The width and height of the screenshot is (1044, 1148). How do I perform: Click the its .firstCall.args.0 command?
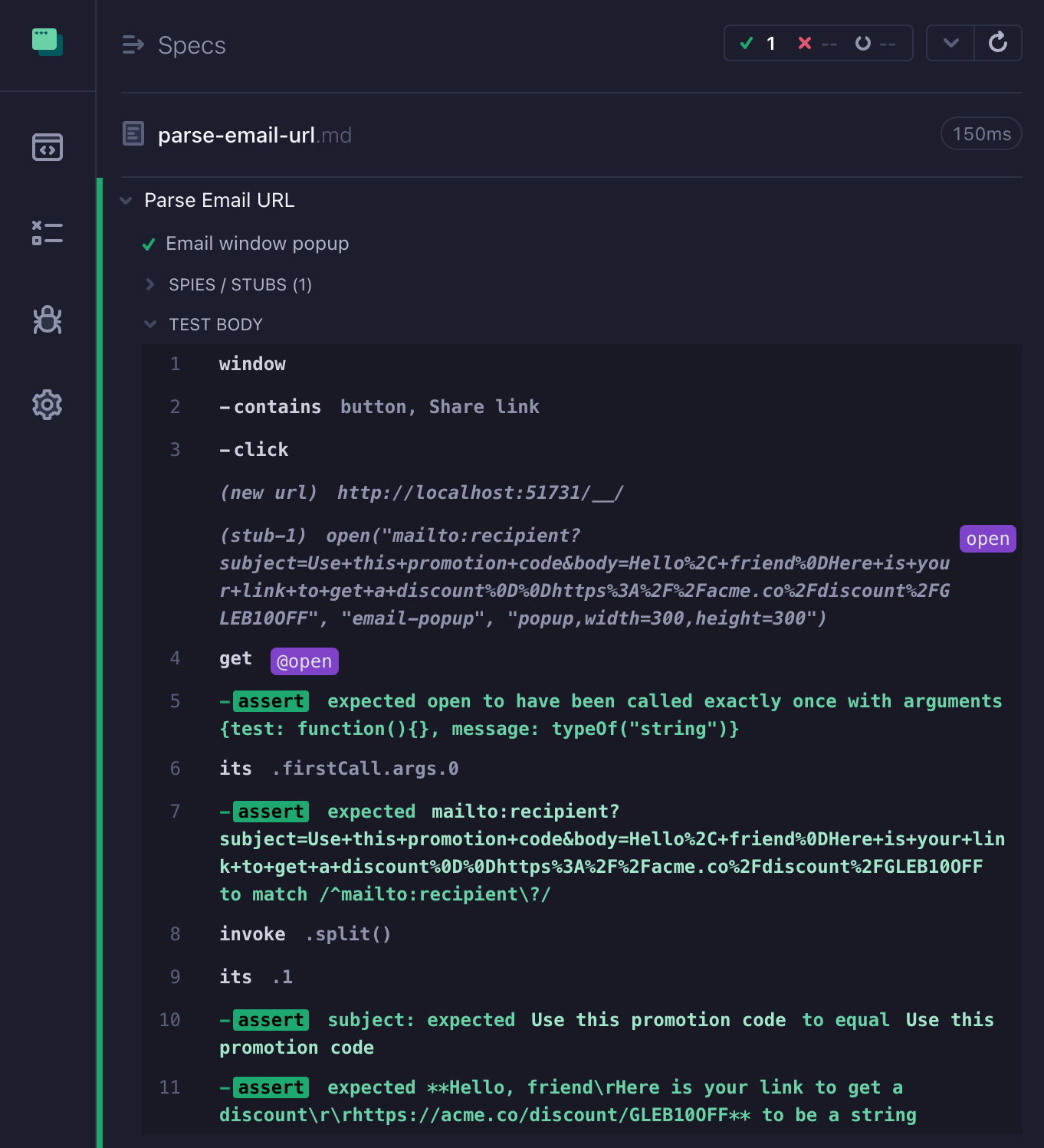click(x=581, y=769)
